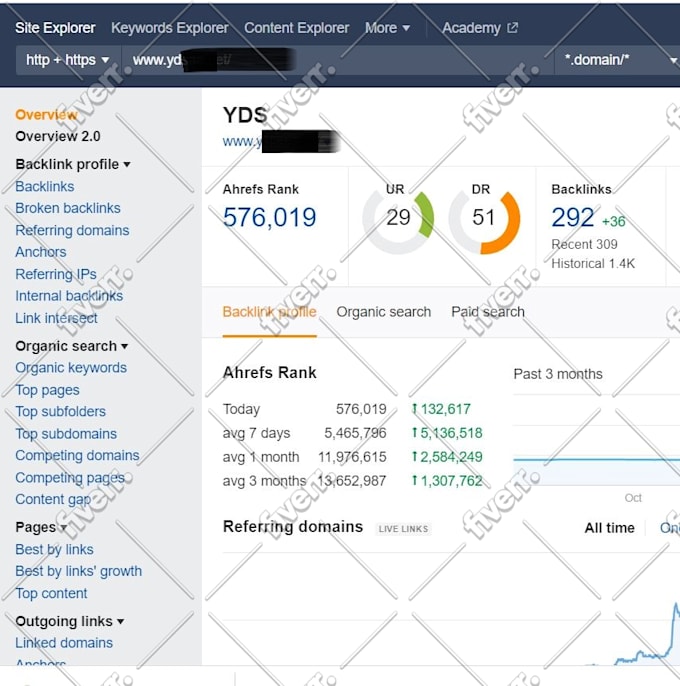Open the Backlinks report
This screenshot has width=680, height=686.
click(45, 186)
